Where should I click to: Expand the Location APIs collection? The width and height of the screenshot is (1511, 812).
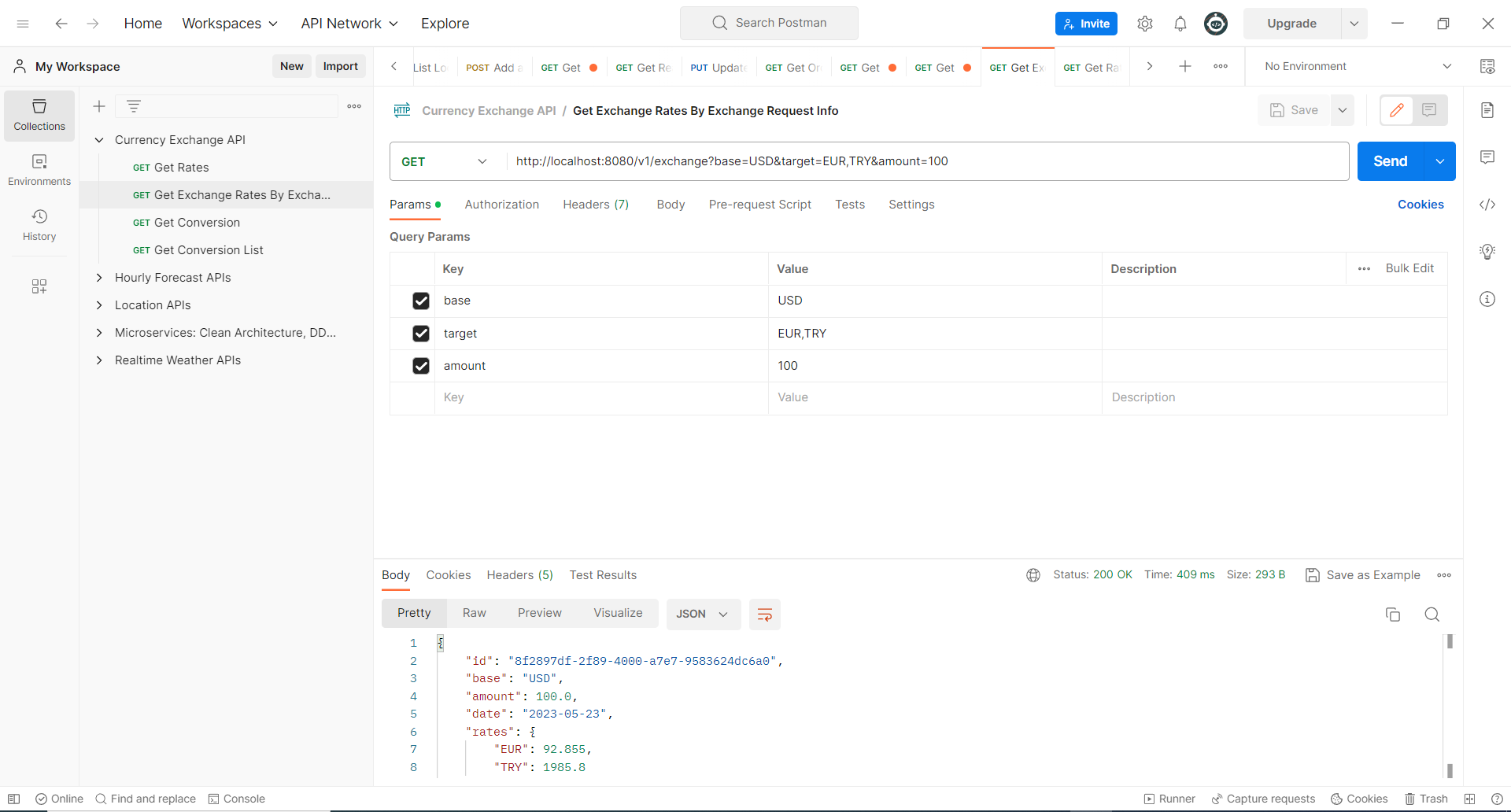[x=99, y=305]
